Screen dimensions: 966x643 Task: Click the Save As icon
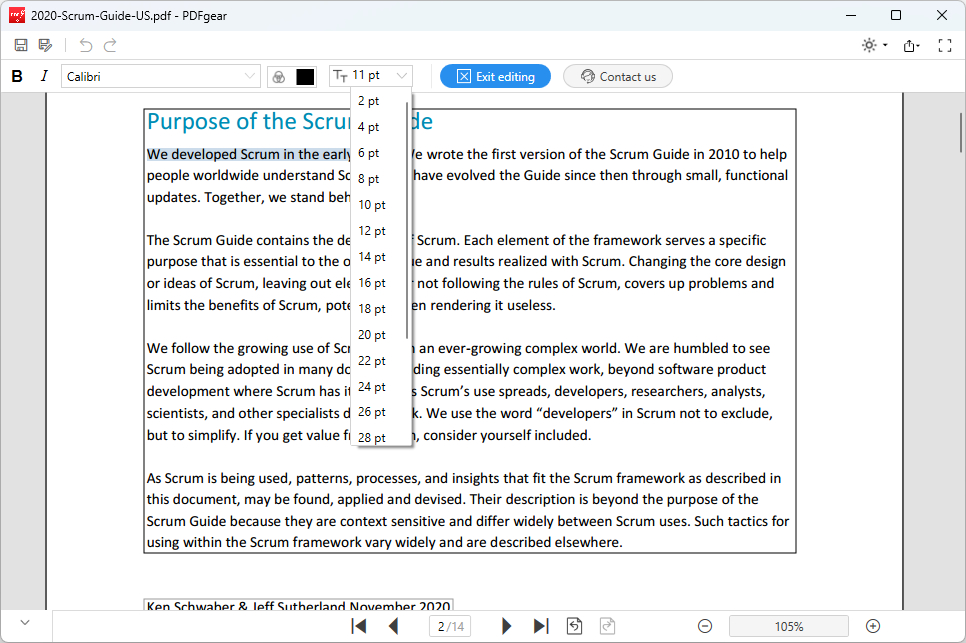point(45,45)
